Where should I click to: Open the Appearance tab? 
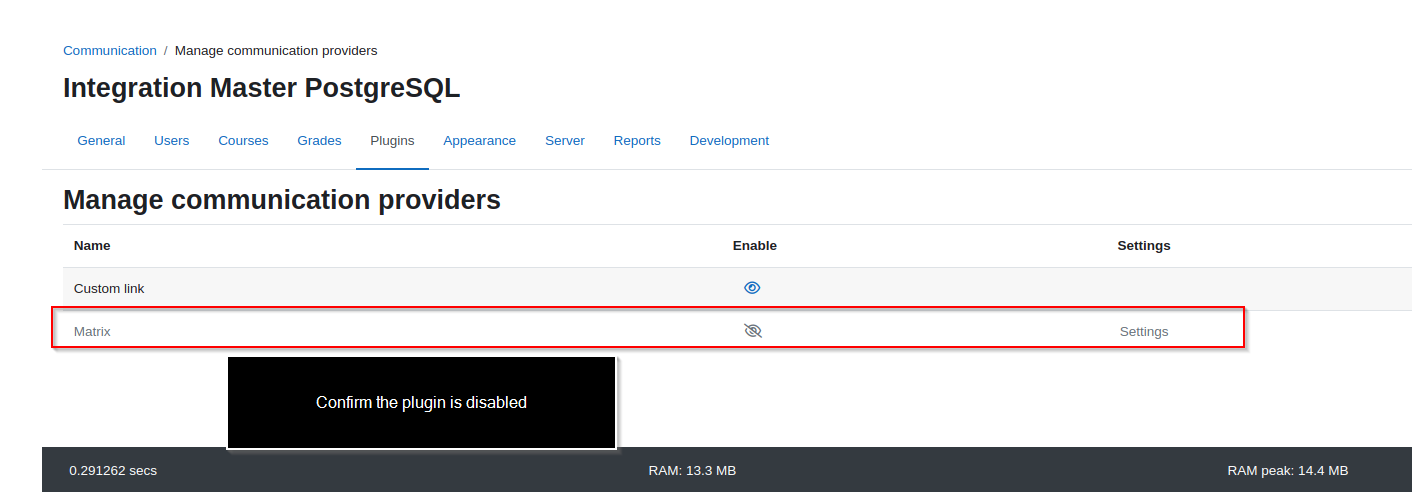pos(480,141)
